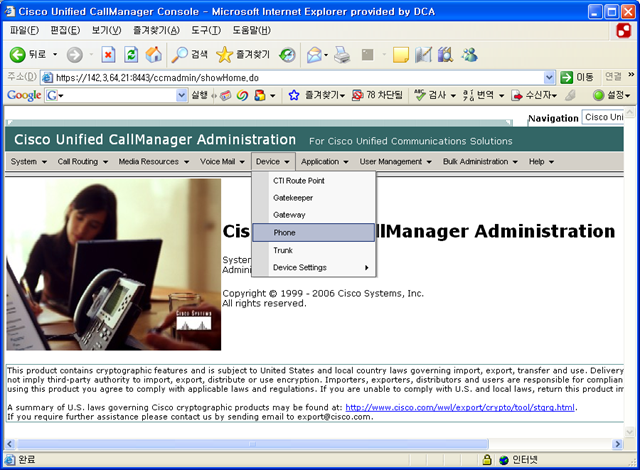Click the Google toolbar settings green icon
This screenshot has height=470, width=640.
pos(598,95)
